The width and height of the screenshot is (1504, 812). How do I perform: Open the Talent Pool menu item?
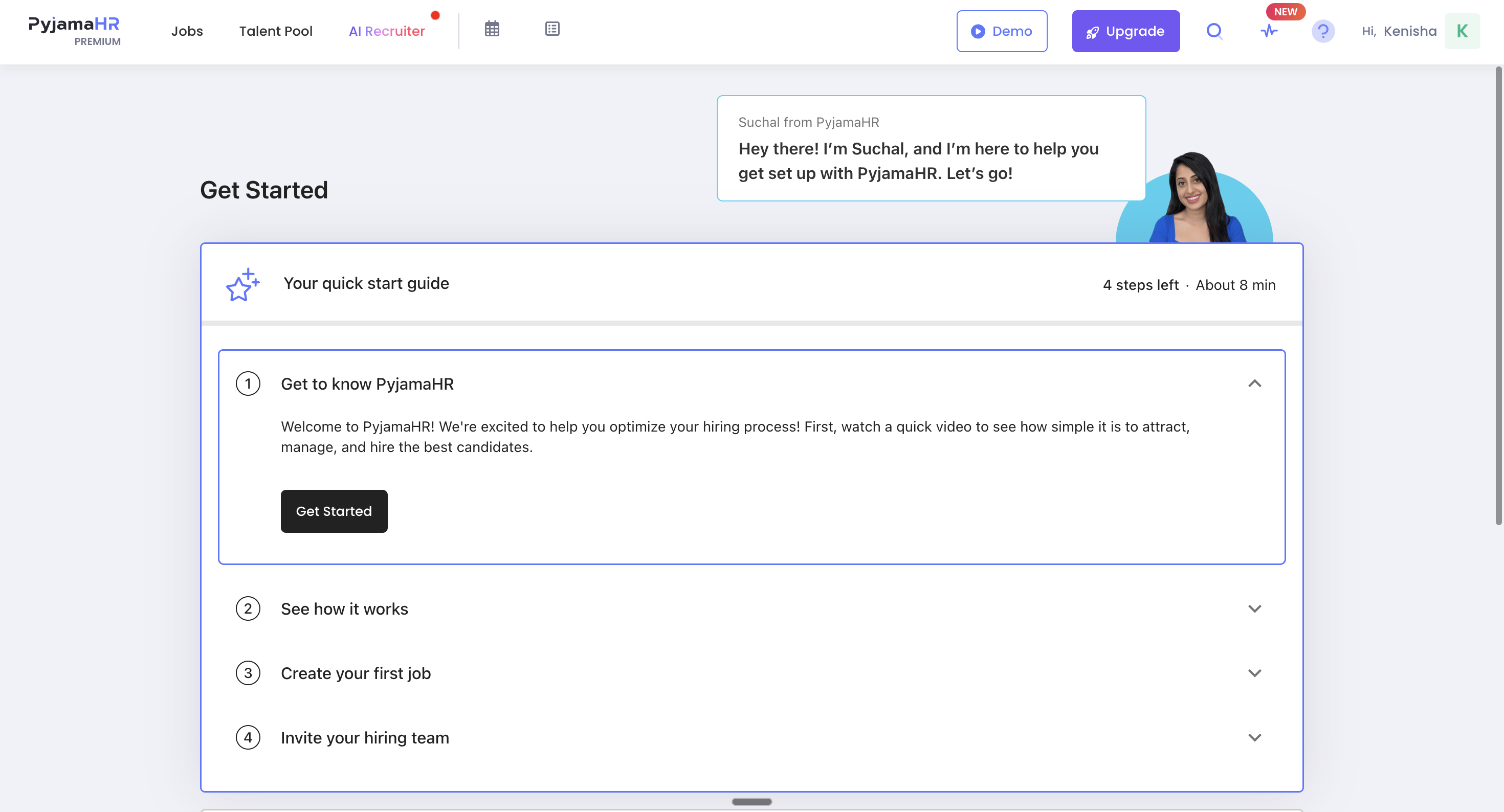click(x=276, y=31)
